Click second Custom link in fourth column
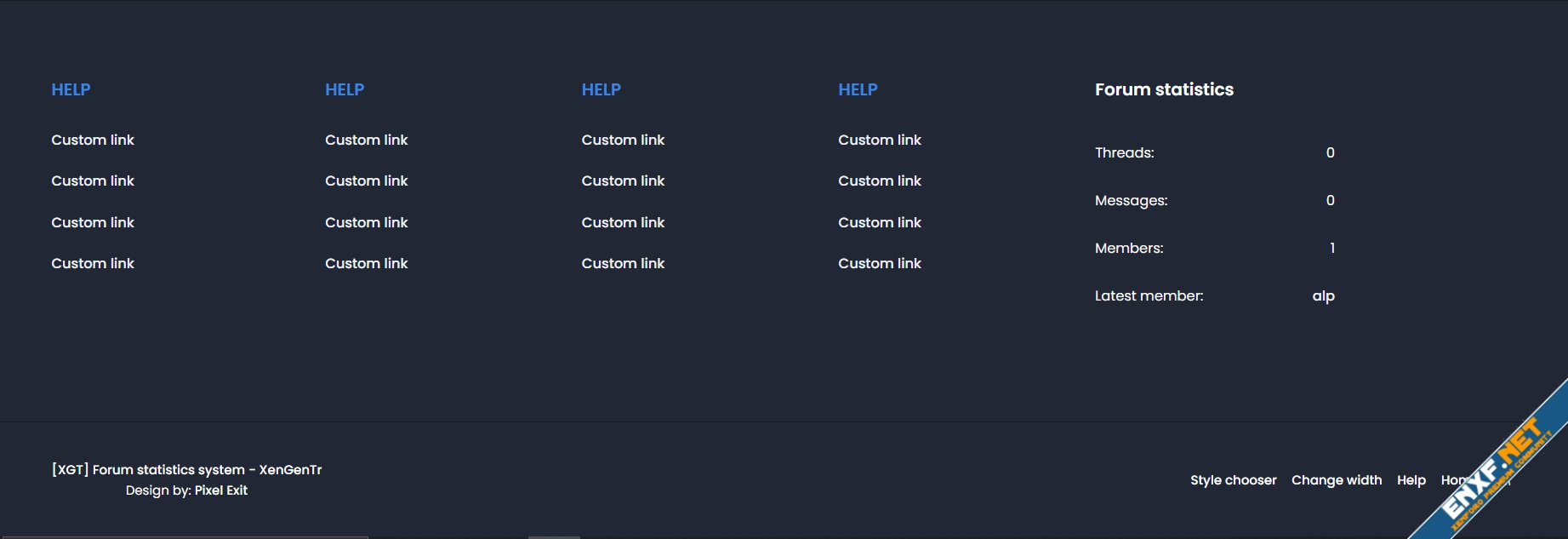 pos(879,181)
